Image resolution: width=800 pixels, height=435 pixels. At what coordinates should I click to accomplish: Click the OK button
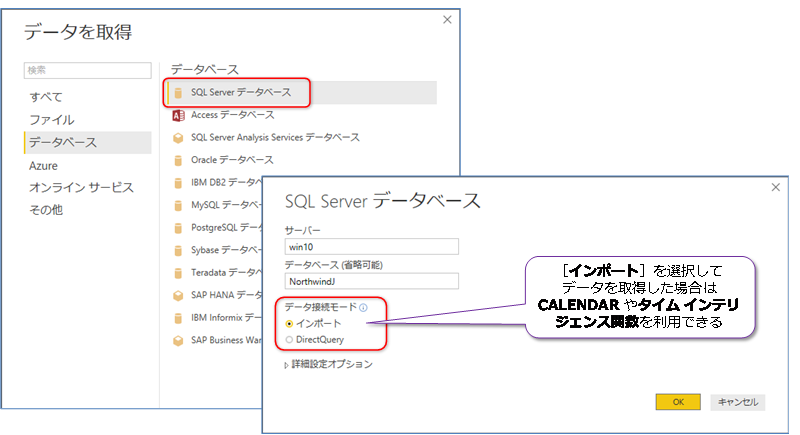pyautogui.click(x=678, y=402)
